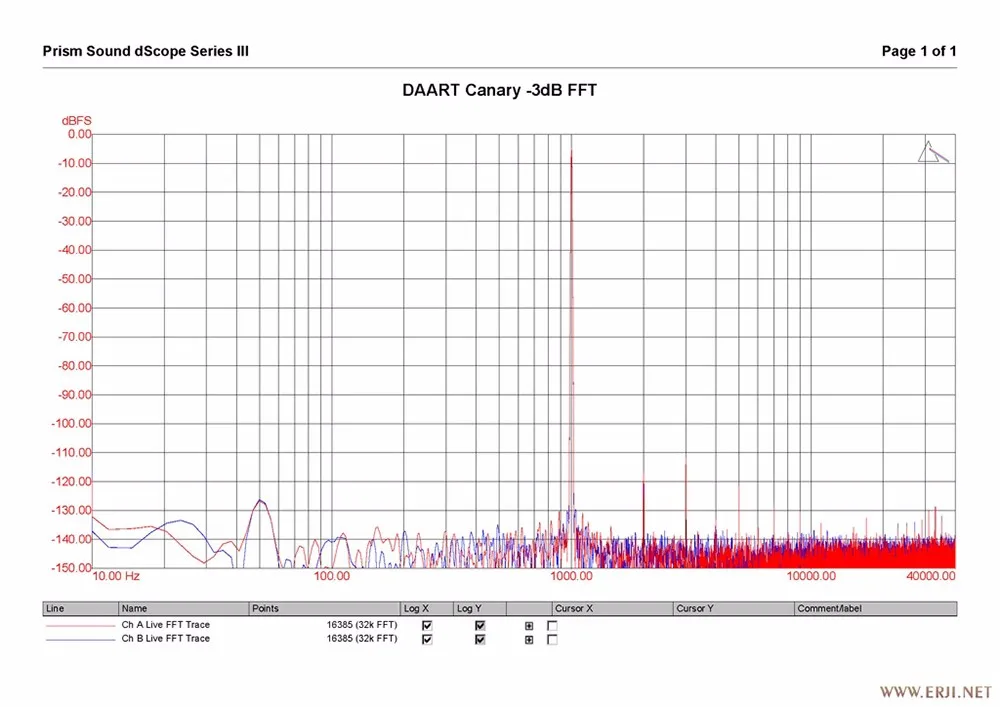The width and height of the screenshot is (1000, 707).
Task: Click the 'Page 1 of 1' indicator
Action: pyautogui.click(x=919, y=51)
